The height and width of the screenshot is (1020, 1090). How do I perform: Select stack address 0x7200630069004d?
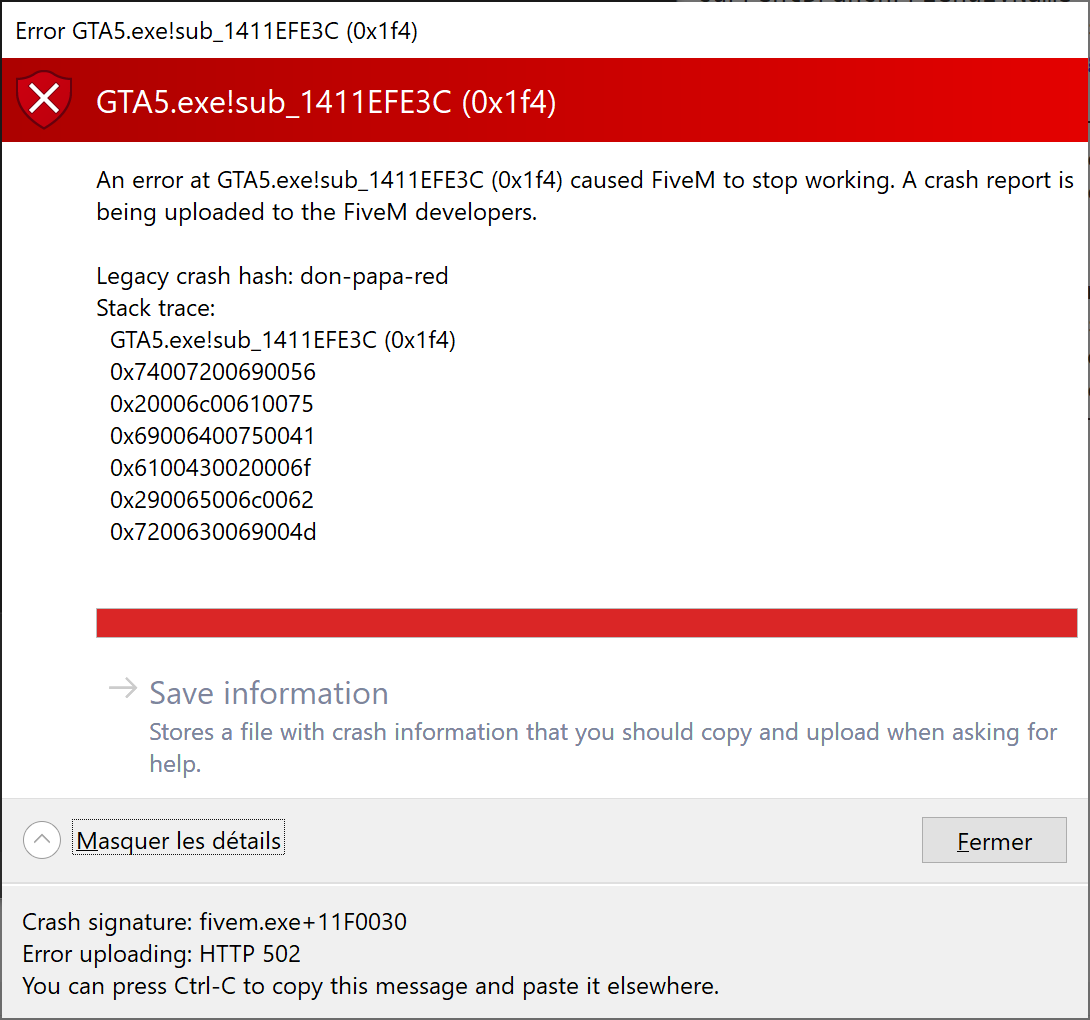pyautogui.click(x=213, y=532)
